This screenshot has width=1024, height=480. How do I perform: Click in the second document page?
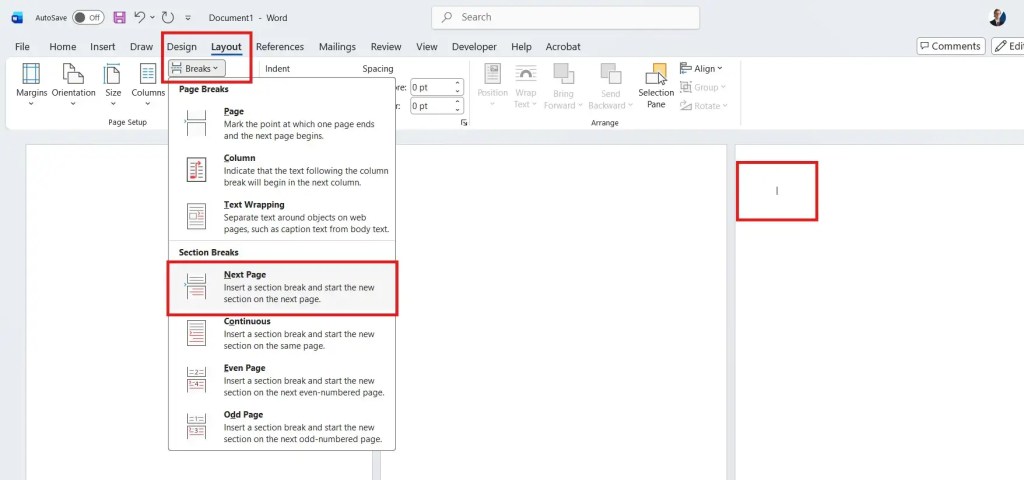coord(553,312)
